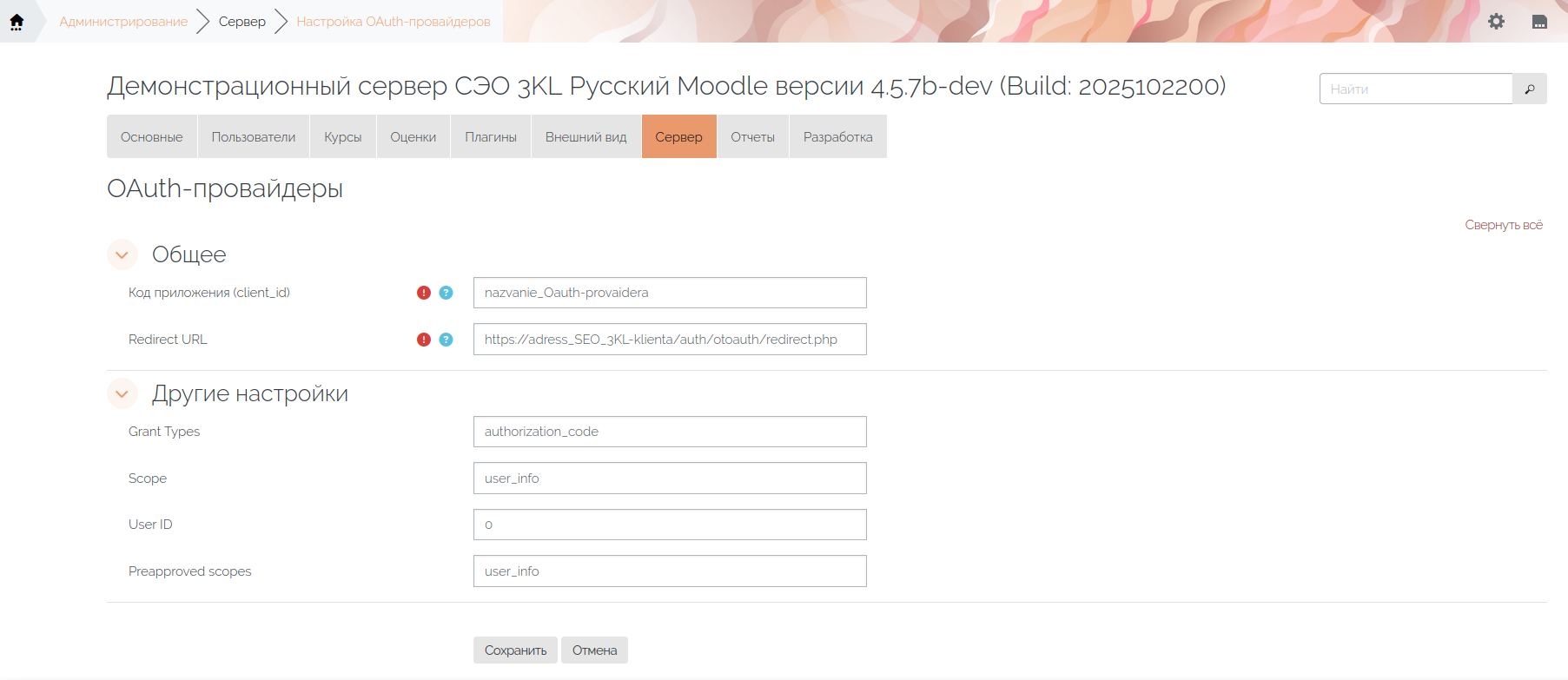Click help icon for Redirect URL
1568x680 pixels.
(446, 340)
